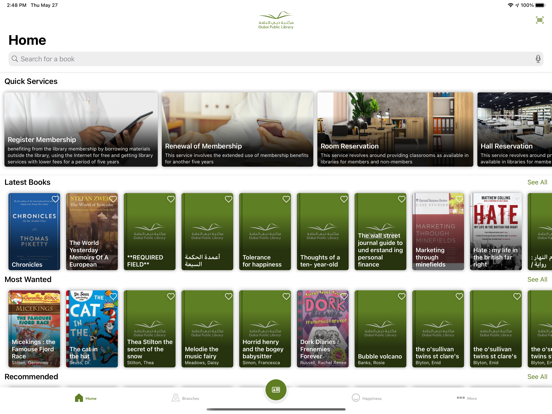Open Melodie the music fairy card
Viewport: 552px width, 414px height.
click(207, 328)
